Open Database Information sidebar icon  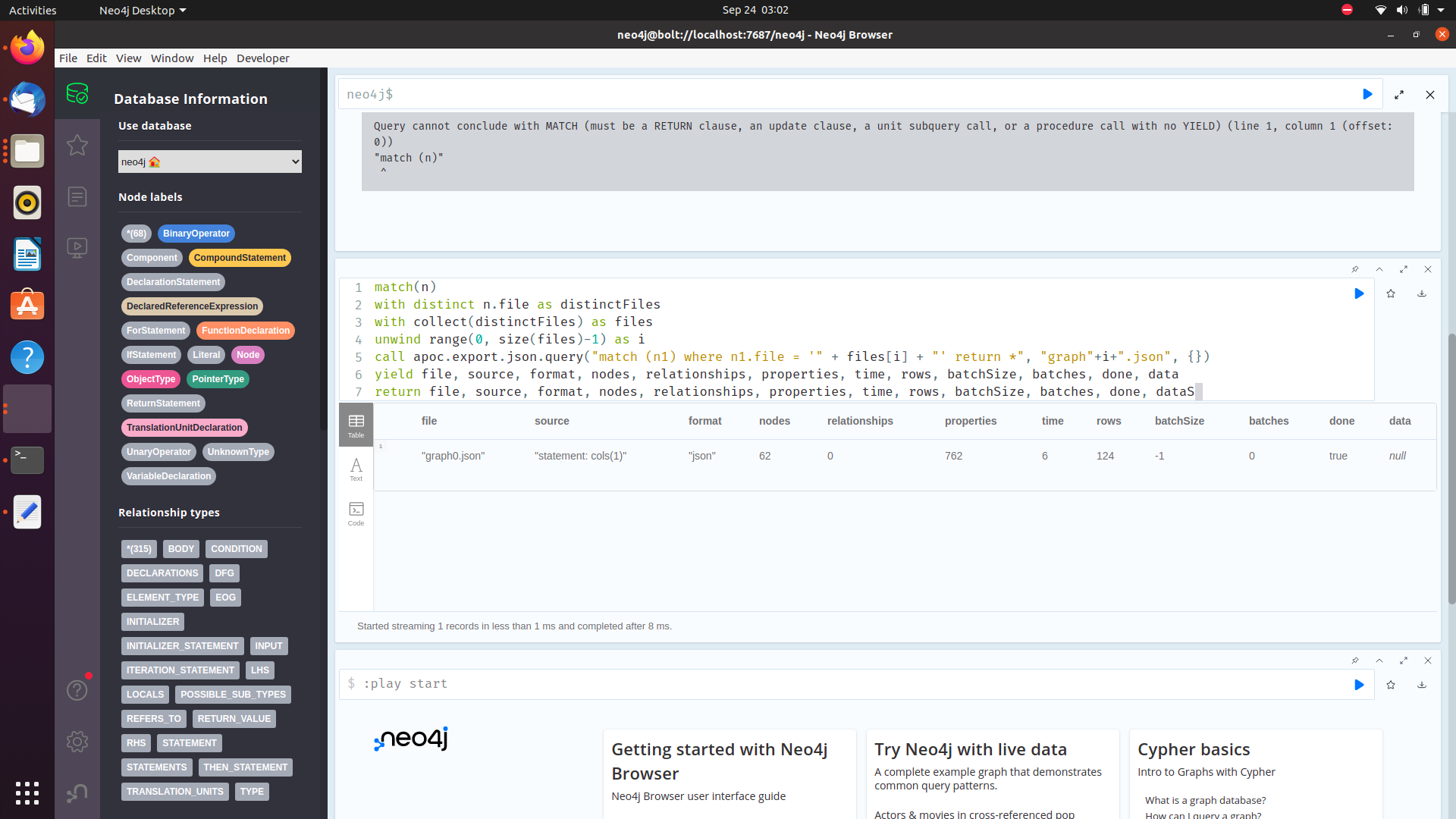pos(77,93)
